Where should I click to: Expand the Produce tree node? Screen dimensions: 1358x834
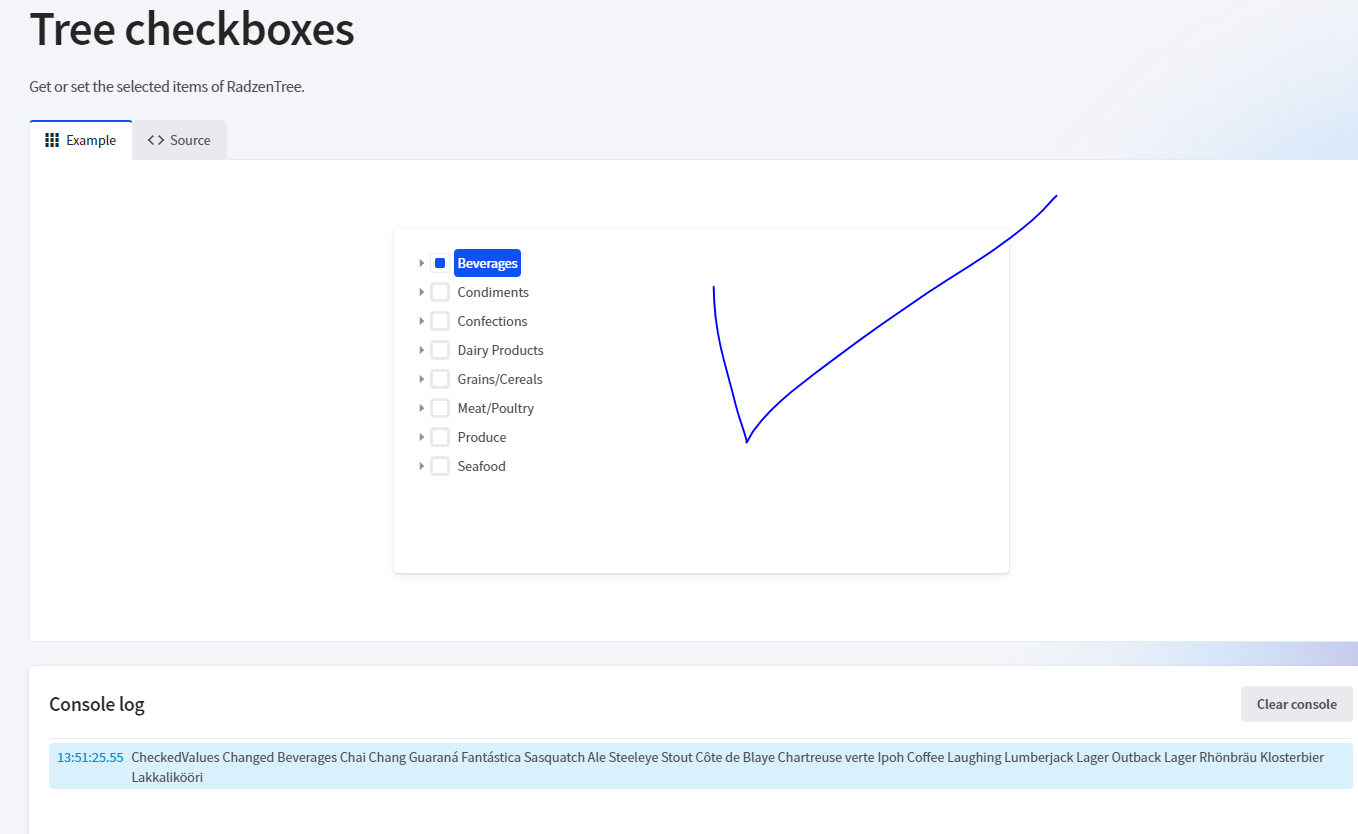(x=421, y=437)
